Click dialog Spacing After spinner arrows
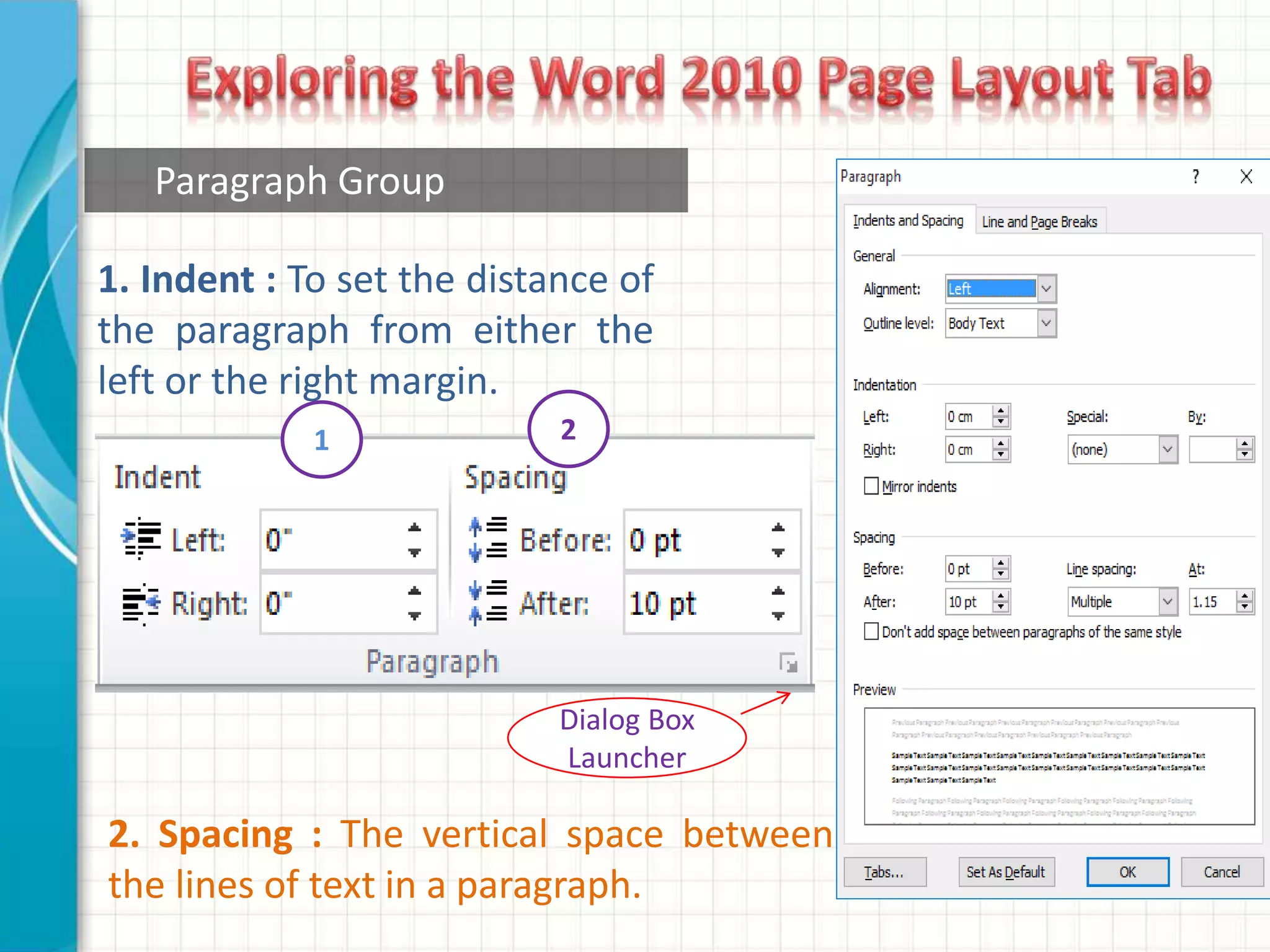 pyautogui.click(x=1001, y=601)
